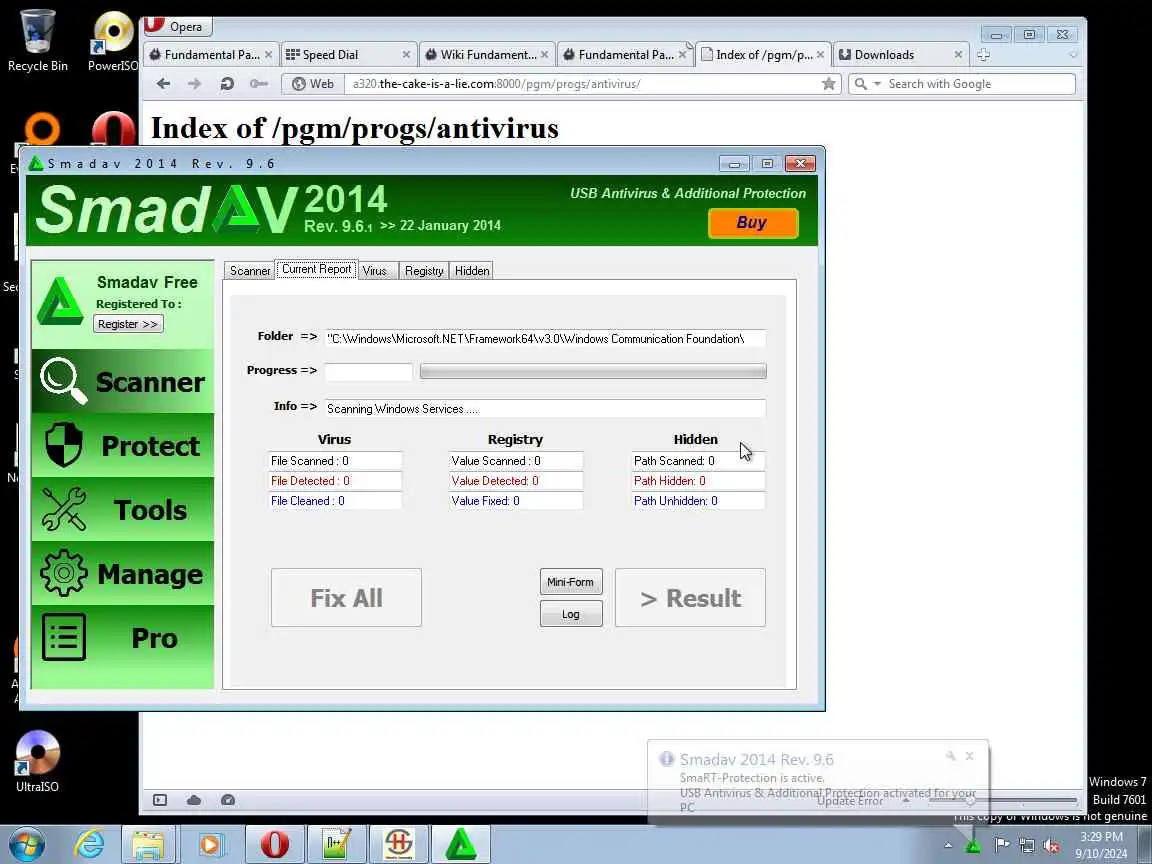Click the Opera panel toggle icon at bottom-left
The image size is (1152, 864).
(160, 800)
